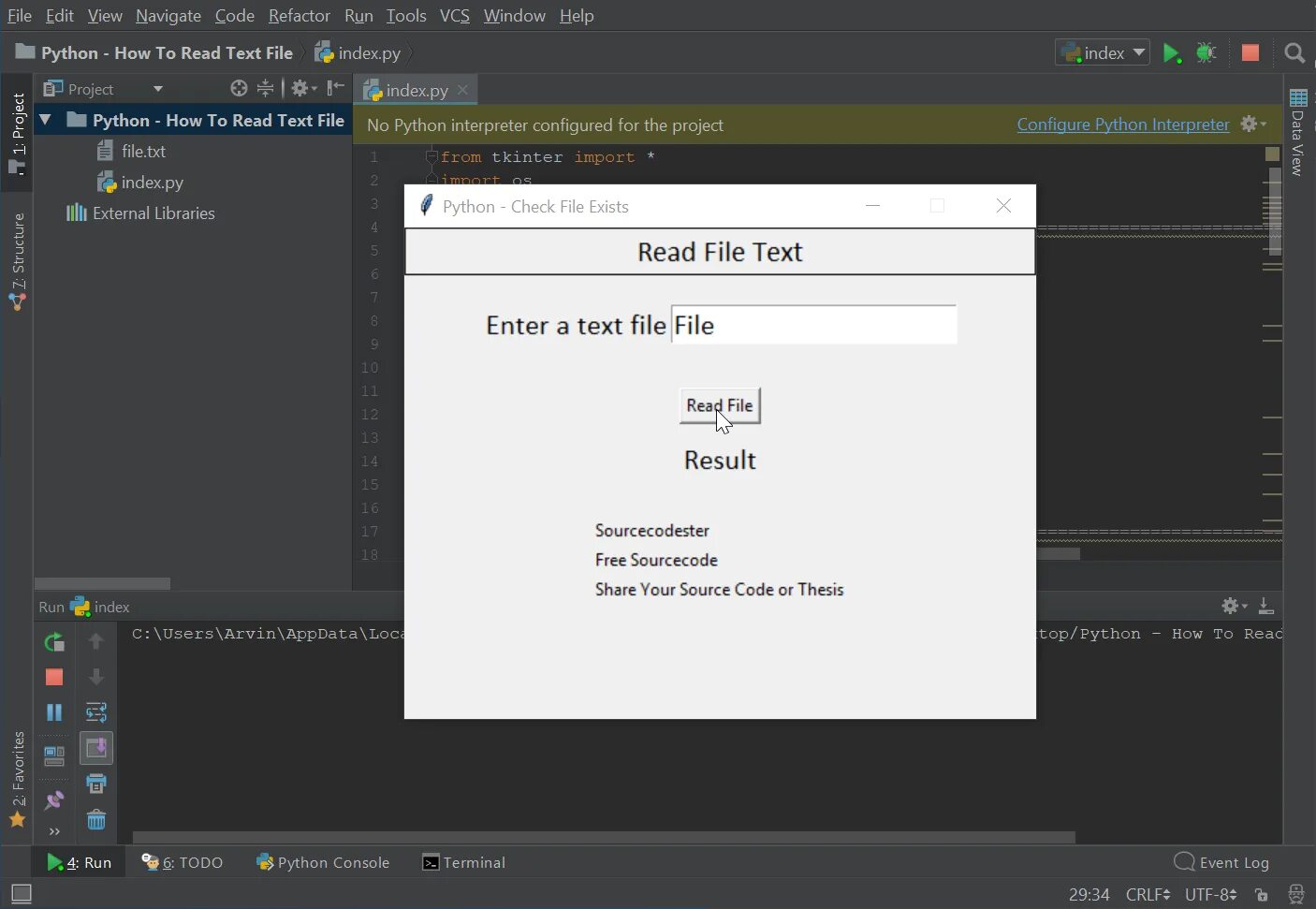
Task: Open inspection profile hector icon
Action: [1296, 895]
